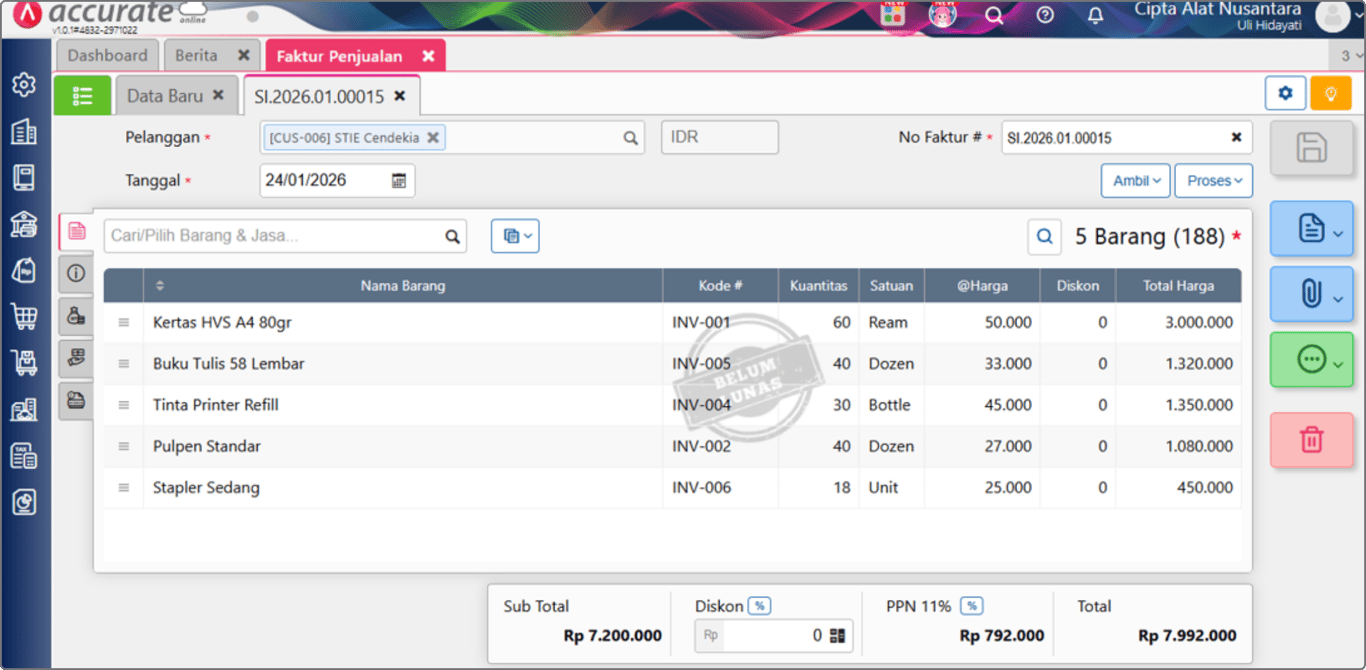The image size is (1366, 670).
Task: Click the green list view button
Action: pyautogui.click(x=82, y=96)
